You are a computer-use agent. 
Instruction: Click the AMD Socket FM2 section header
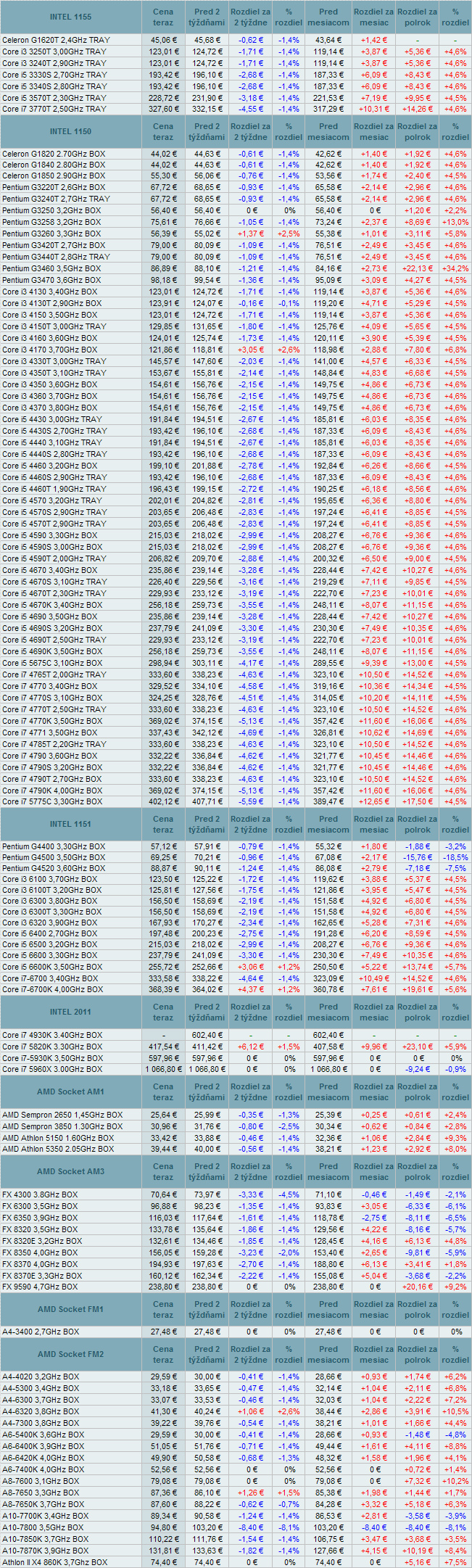[x=71, y=1354]
